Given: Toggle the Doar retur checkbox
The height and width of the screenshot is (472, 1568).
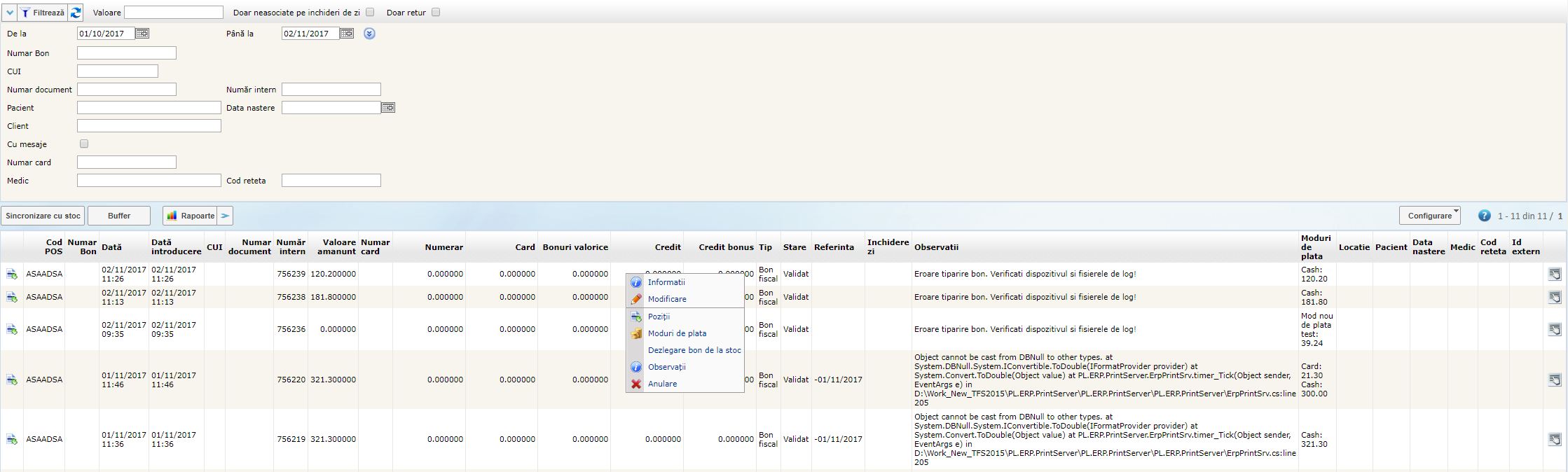Looking at the screenshot, I should (436, 13).
